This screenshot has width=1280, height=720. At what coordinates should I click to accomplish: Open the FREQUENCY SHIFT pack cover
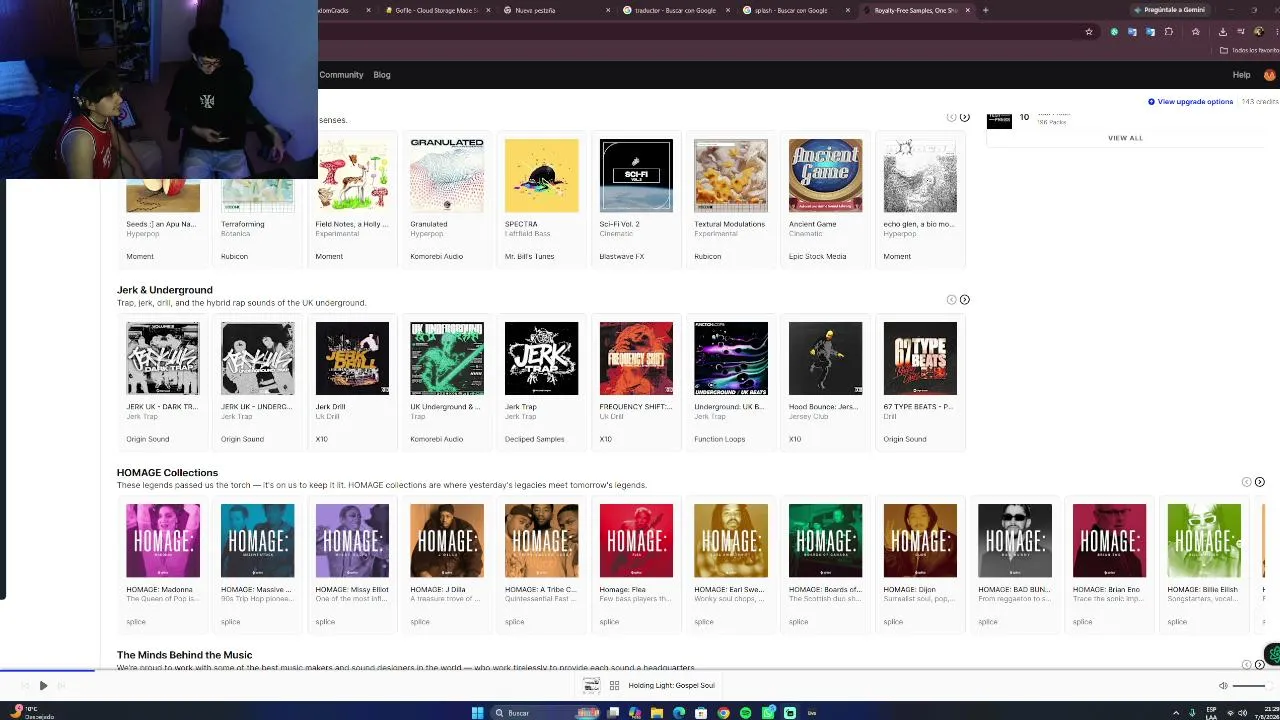pos(636,358)
